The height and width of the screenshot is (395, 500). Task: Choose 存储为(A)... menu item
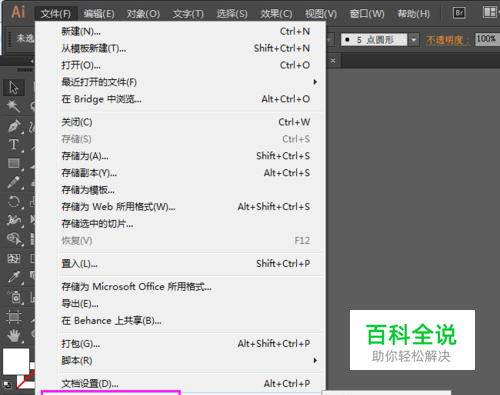[180, 156]
